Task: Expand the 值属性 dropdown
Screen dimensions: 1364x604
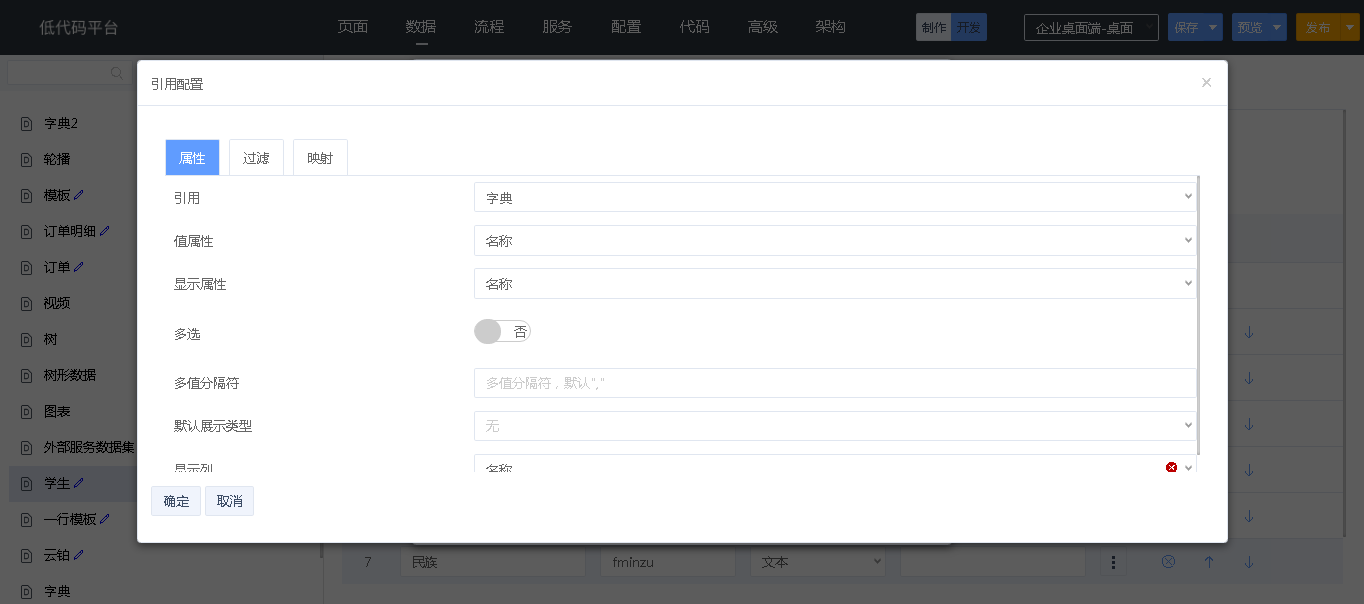Action: coord(834,241)
